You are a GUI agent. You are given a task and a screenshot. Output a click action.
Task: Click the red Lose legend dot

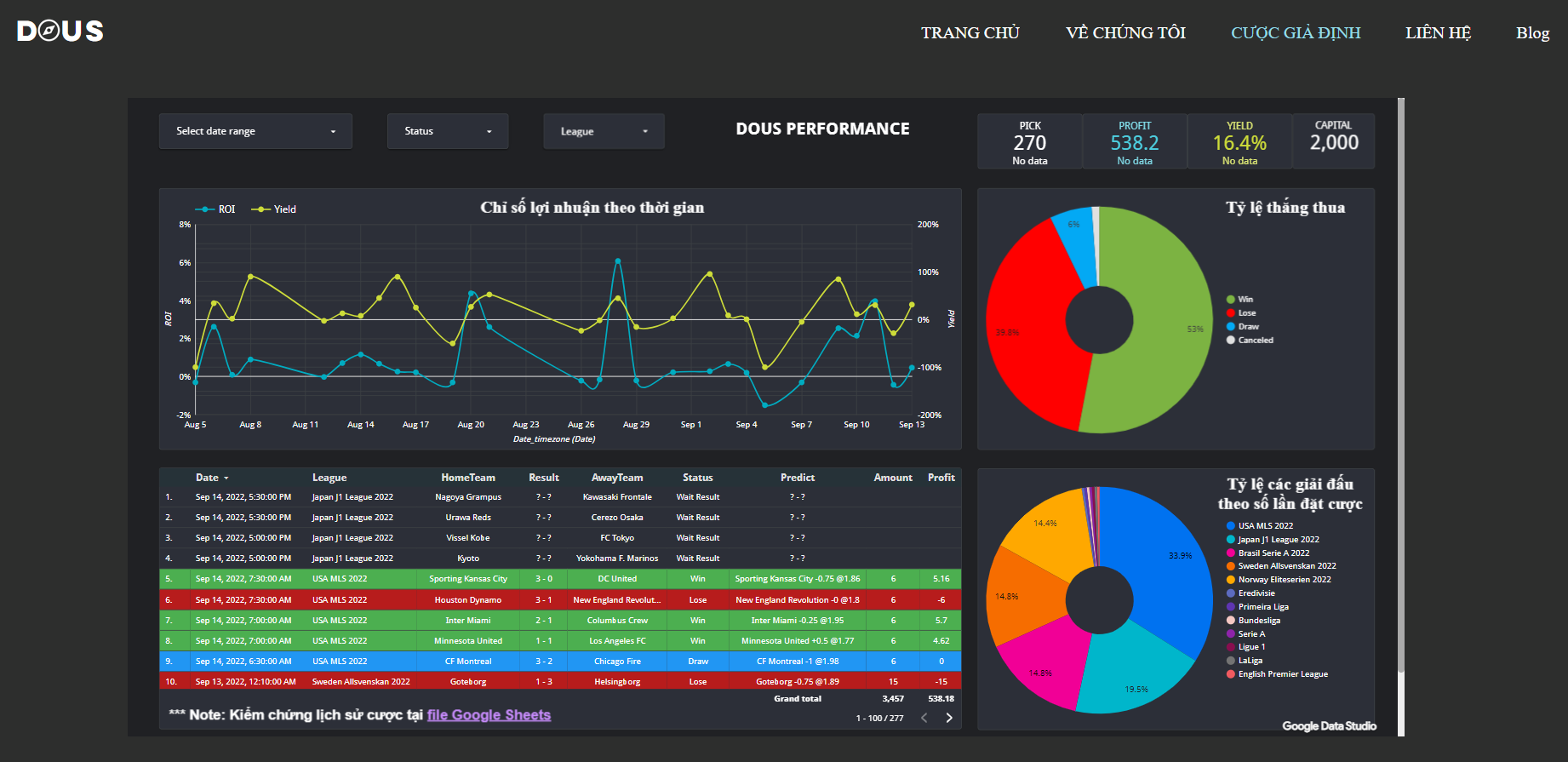pyautogui.click(x=1231, y=313)
